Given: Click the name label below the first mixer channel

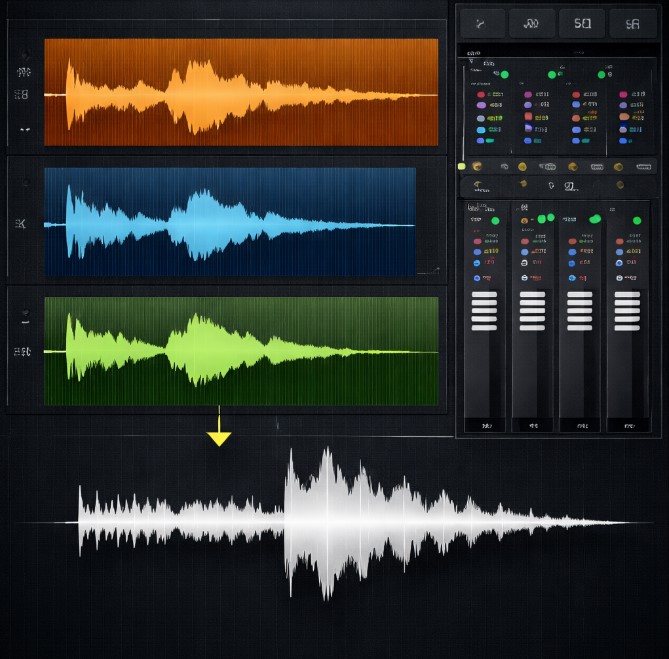Looking at the screenshot, I should click(486, 426).
